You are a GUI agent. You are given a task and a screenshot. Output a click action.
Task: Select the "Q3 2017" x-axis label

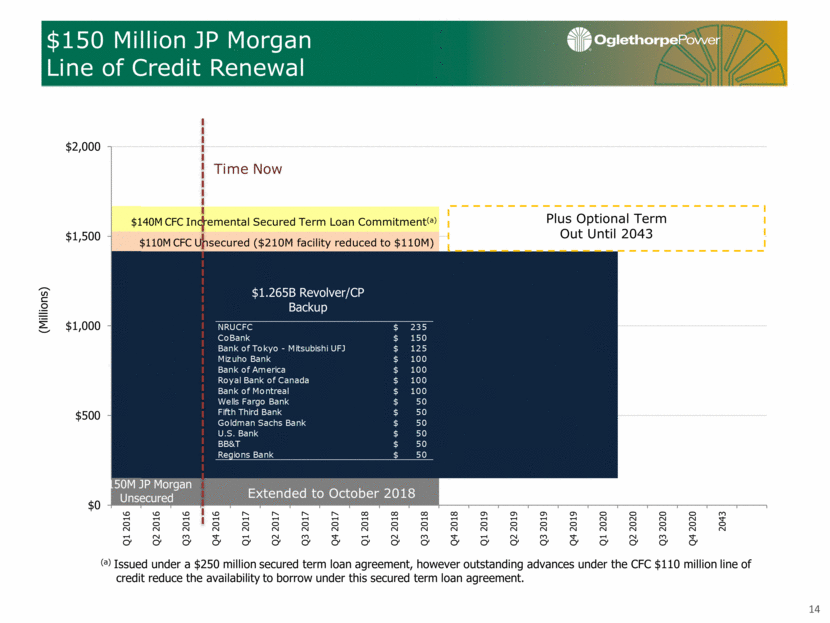[x=305, y=528]
